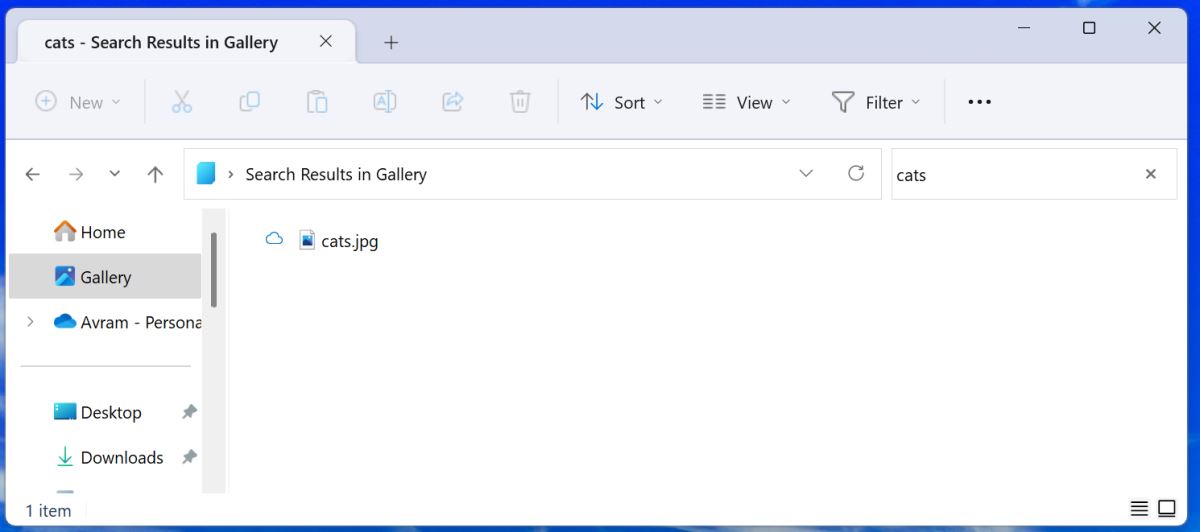Close the cats - Search Results tab

(326, 42)
